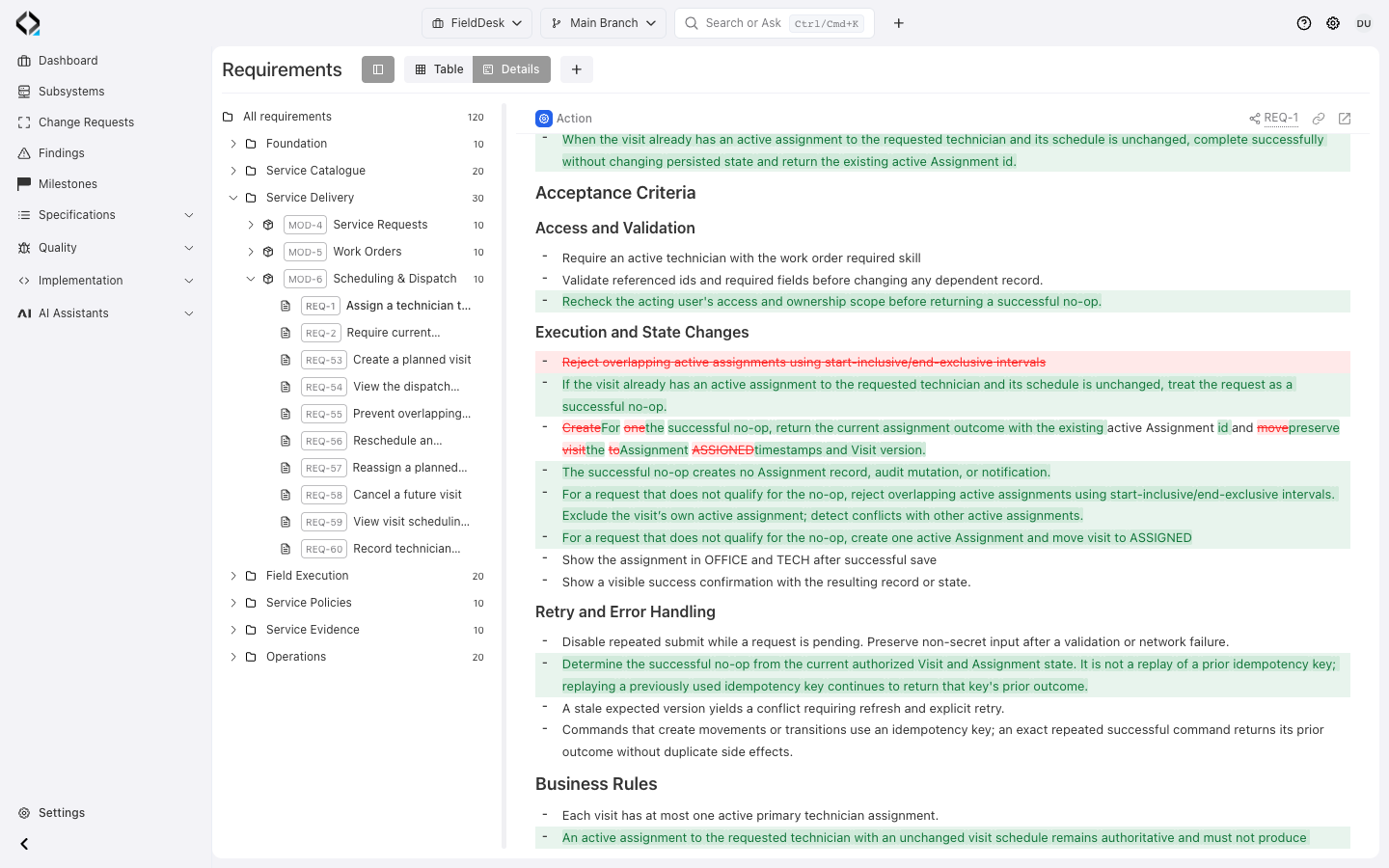Image resolution: width=1389 pixels, height=868 pixels.
Task: Open requirement in new window icon
Action: [1345, 119]
